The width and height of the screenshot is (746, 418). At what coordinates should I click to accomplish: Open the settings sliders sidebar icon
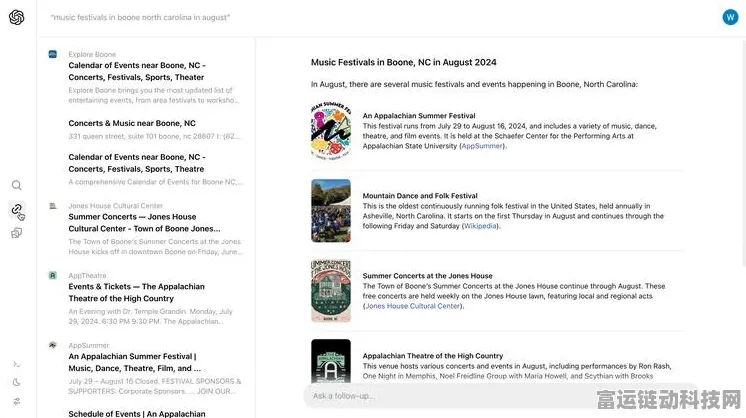(x=17, y=401)
